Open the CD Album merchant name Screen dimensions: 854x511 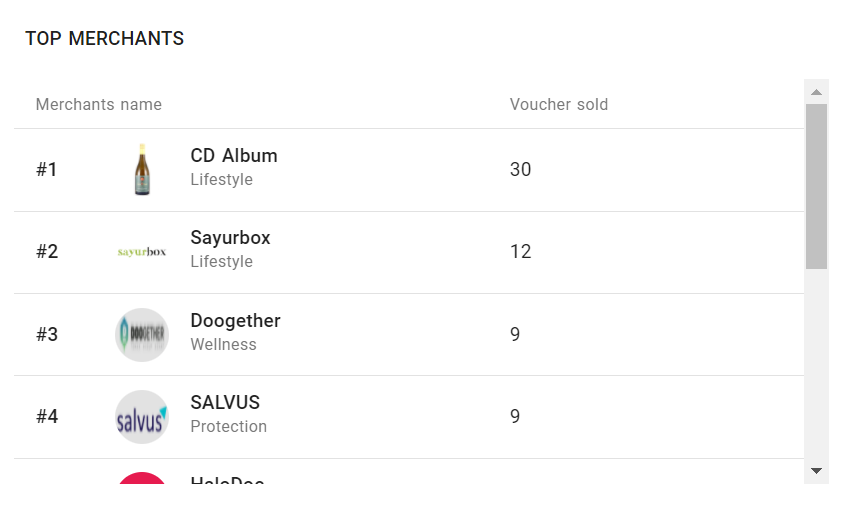point(234,156)
